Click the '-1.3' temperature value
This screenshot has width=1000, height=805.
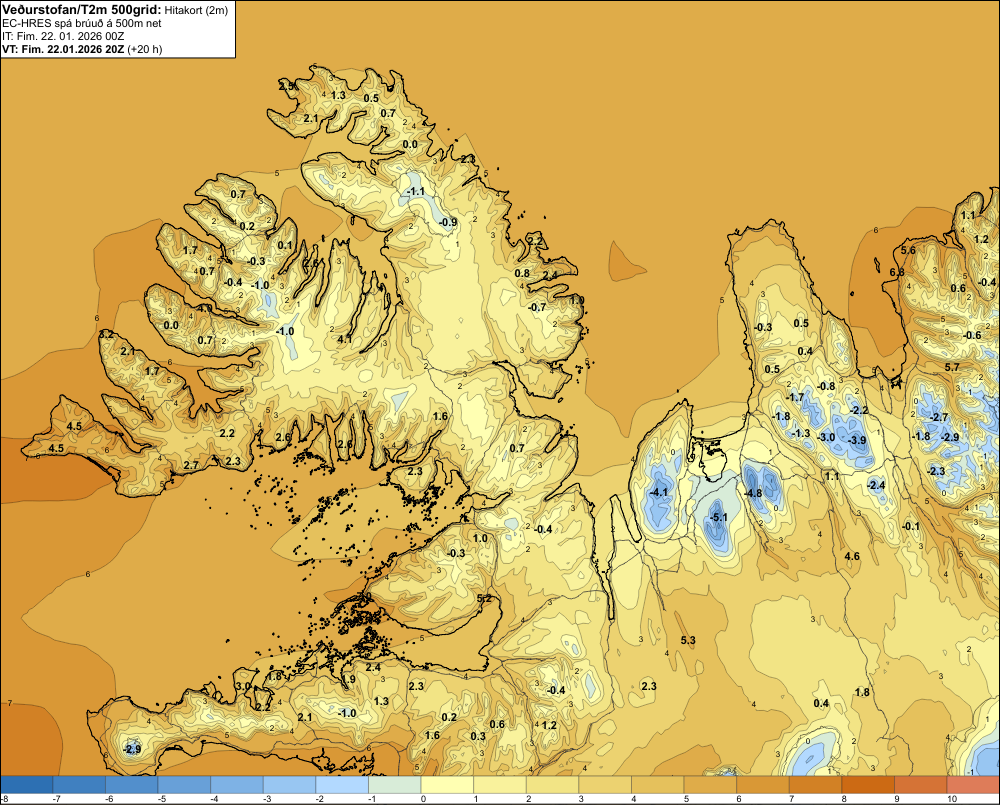click(x=802, y=434)
